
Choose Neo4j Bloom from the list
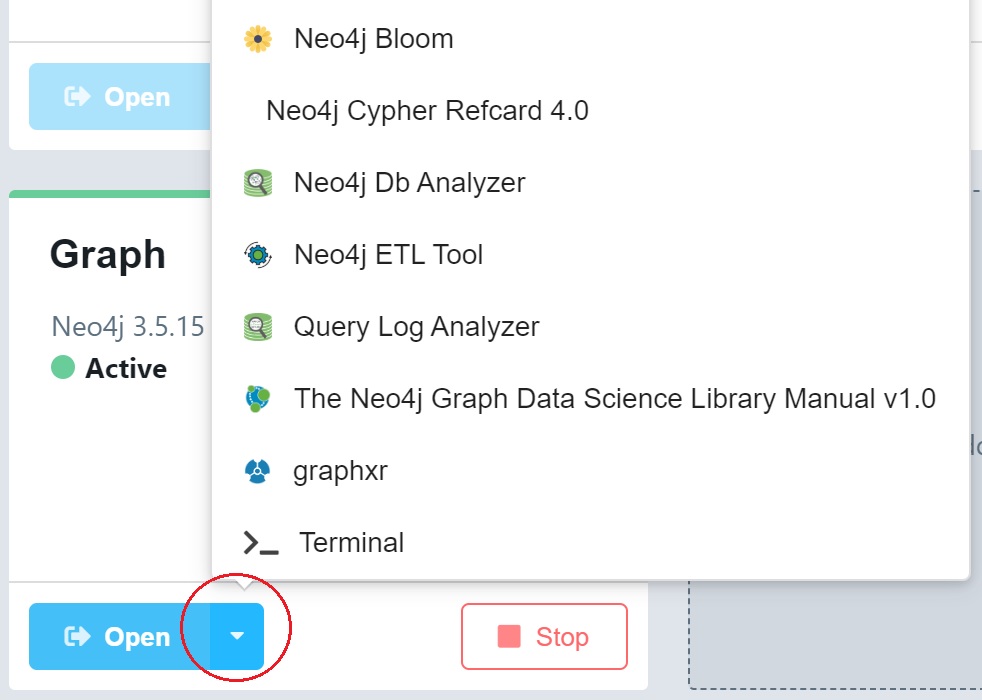(x=591, y=39)
